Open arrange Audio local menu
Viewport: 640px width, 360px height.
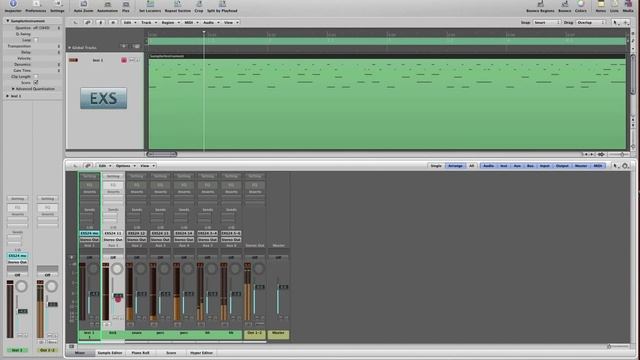click(211, 22)
